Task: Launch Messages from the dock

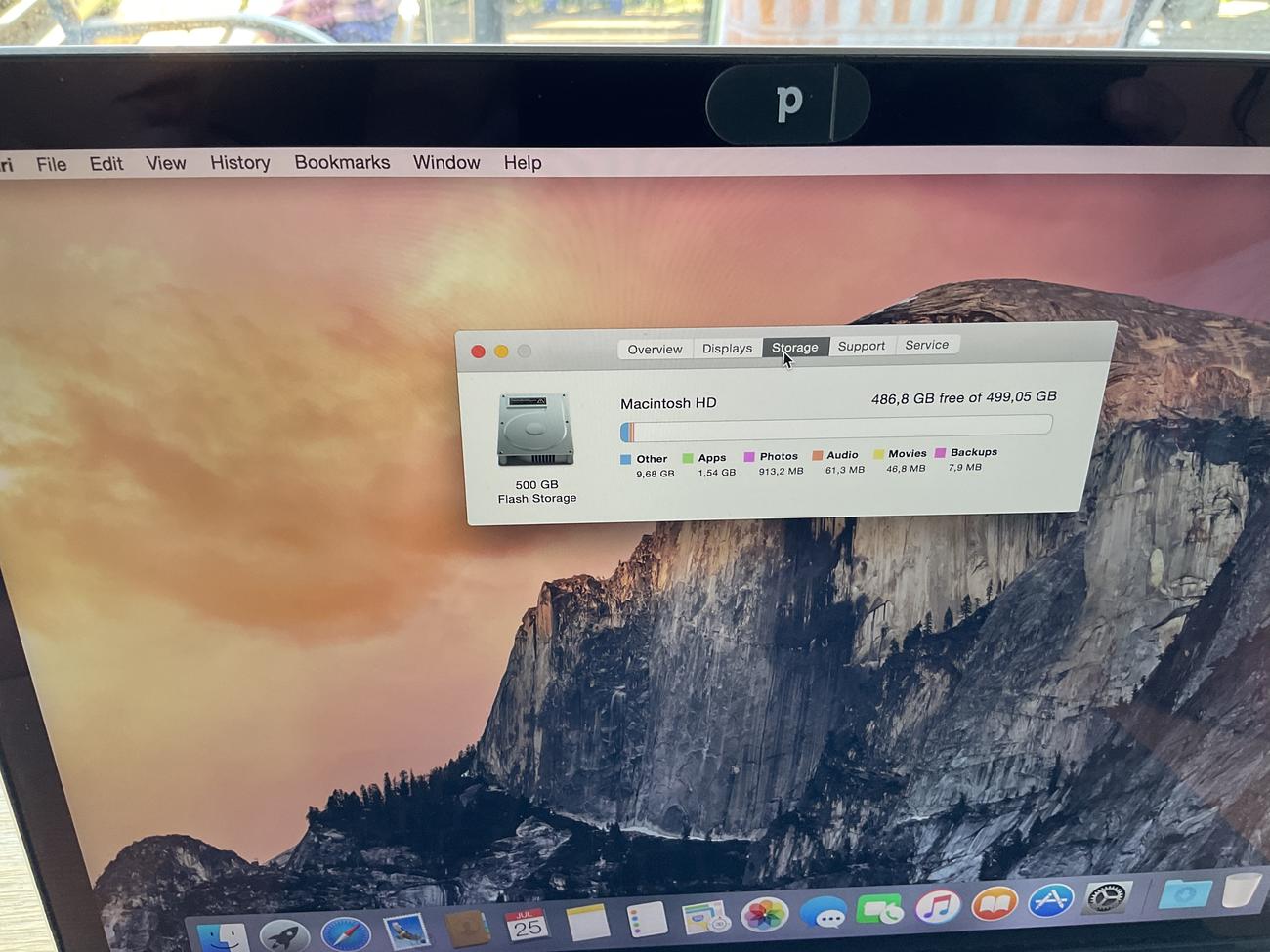Action: [824, 913]
